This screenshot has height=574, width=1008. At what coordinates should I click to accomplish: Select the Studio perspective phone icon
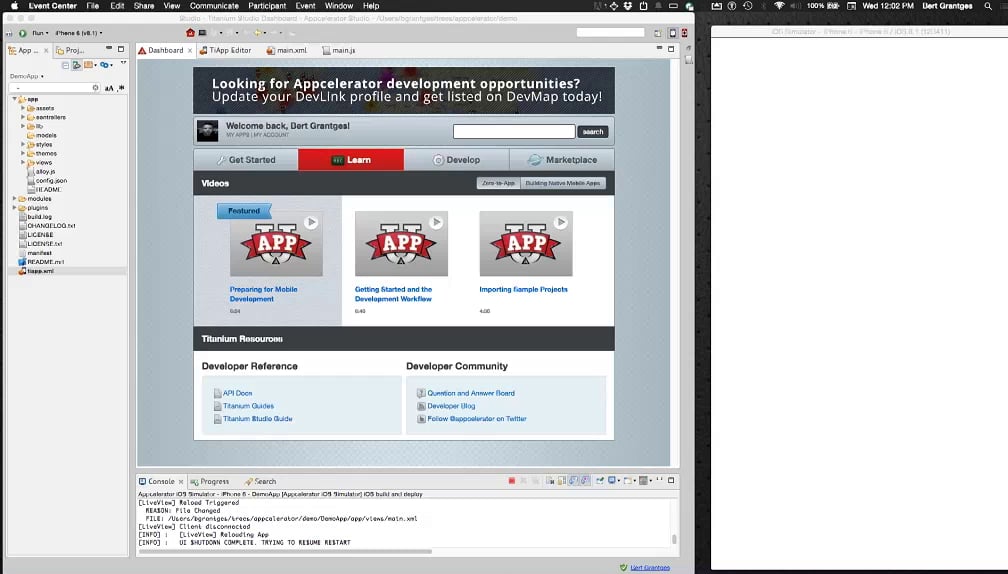[x=672, y=33]
